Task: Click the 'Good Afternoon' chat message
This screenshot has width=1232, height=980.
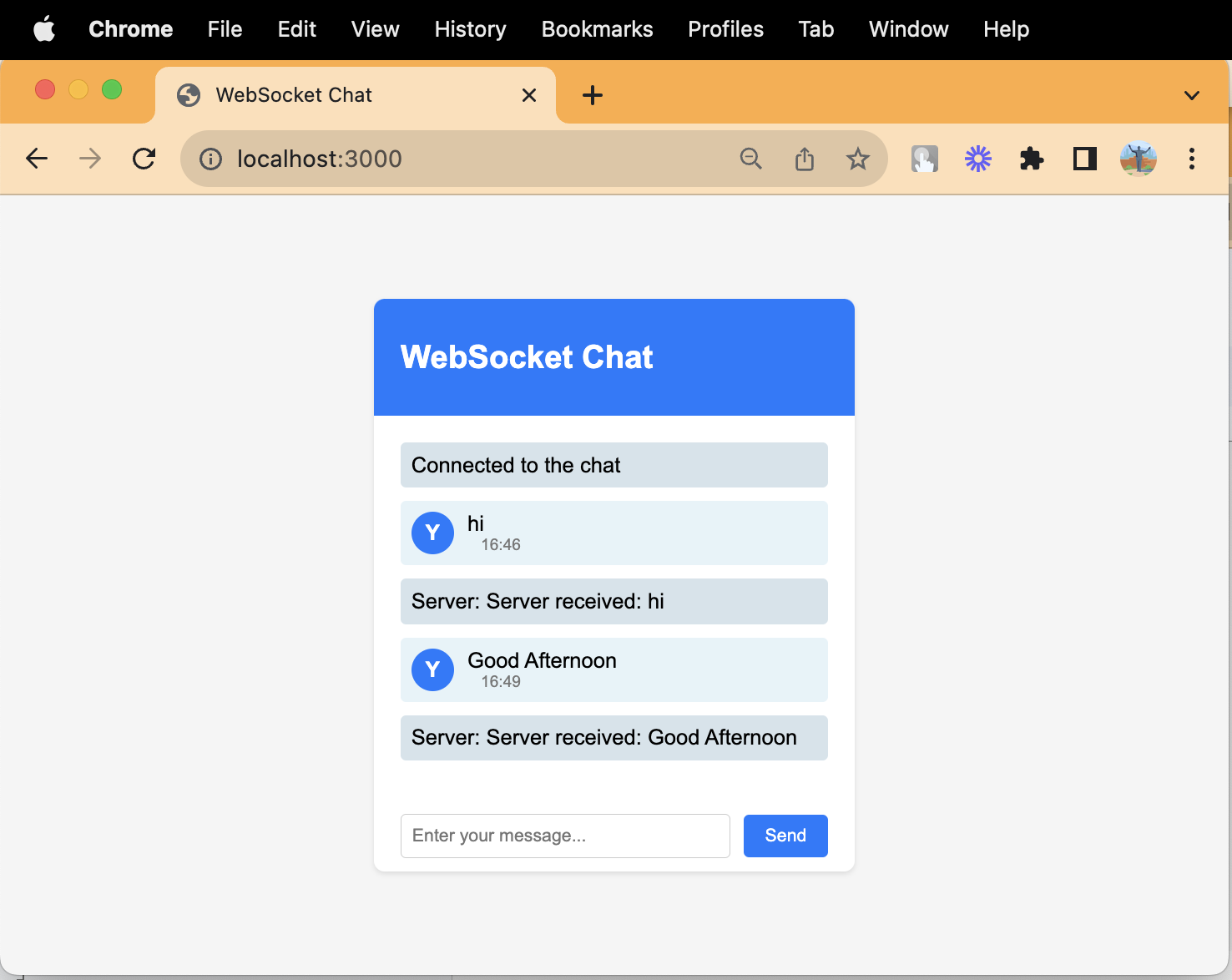Action: click(x=543, y=660)
